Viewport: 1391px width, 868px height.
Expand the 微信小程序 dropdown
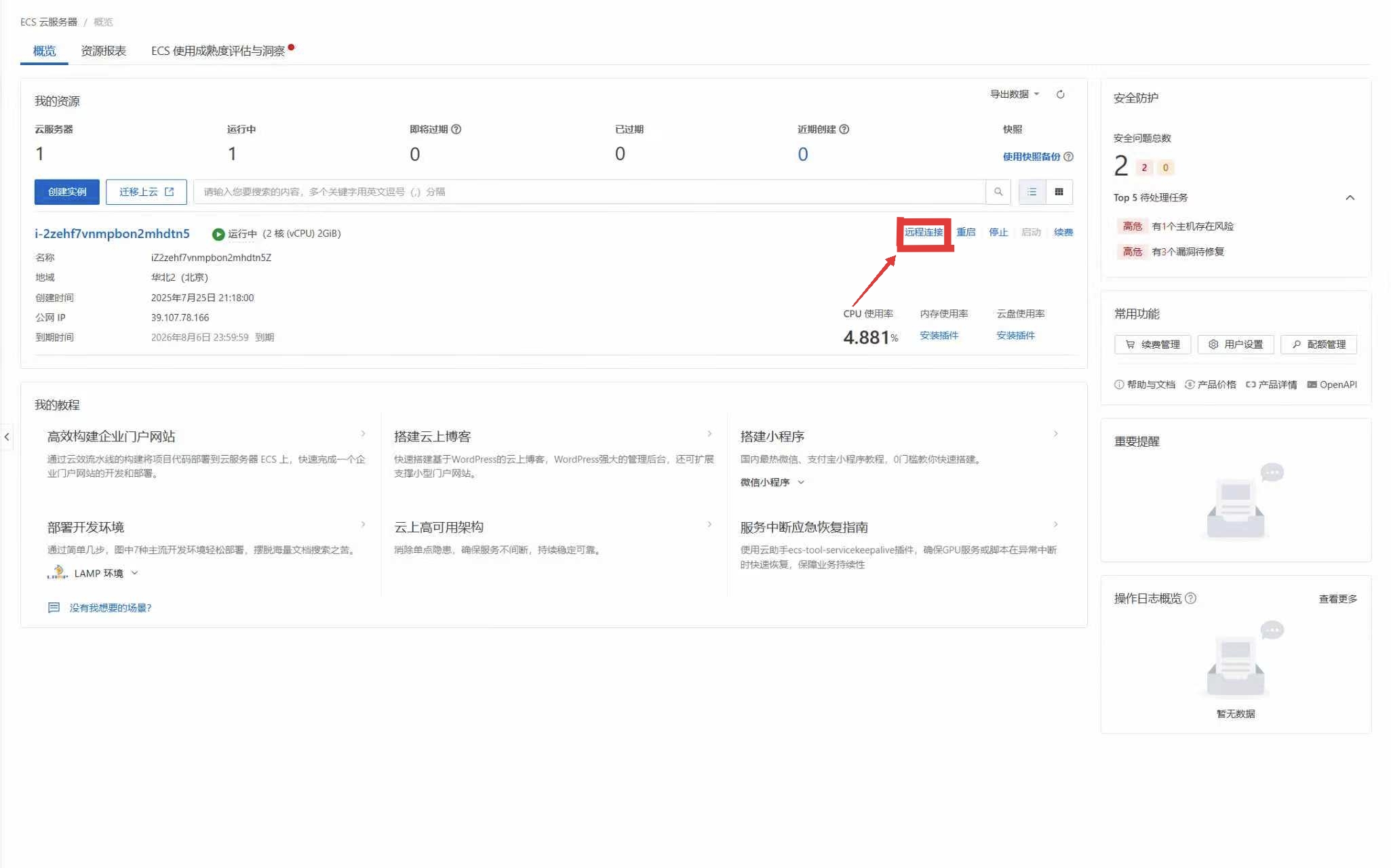[801, 482]
